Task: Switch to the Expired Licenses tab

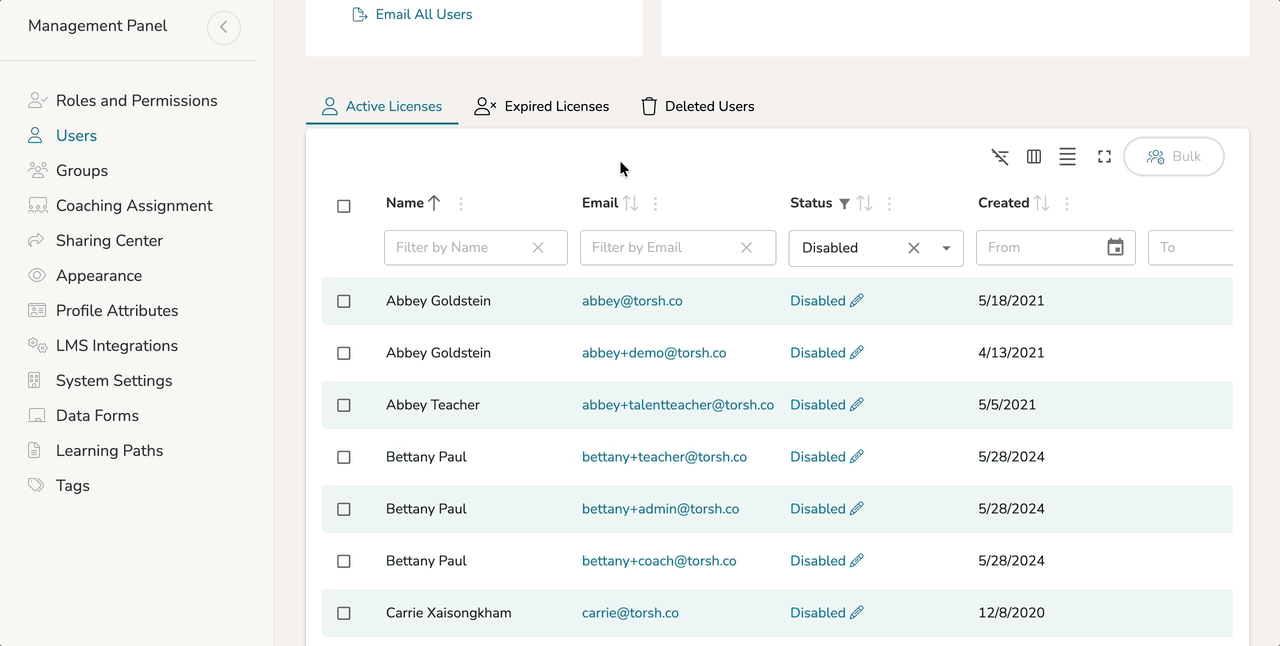Action: click(542, 106)
